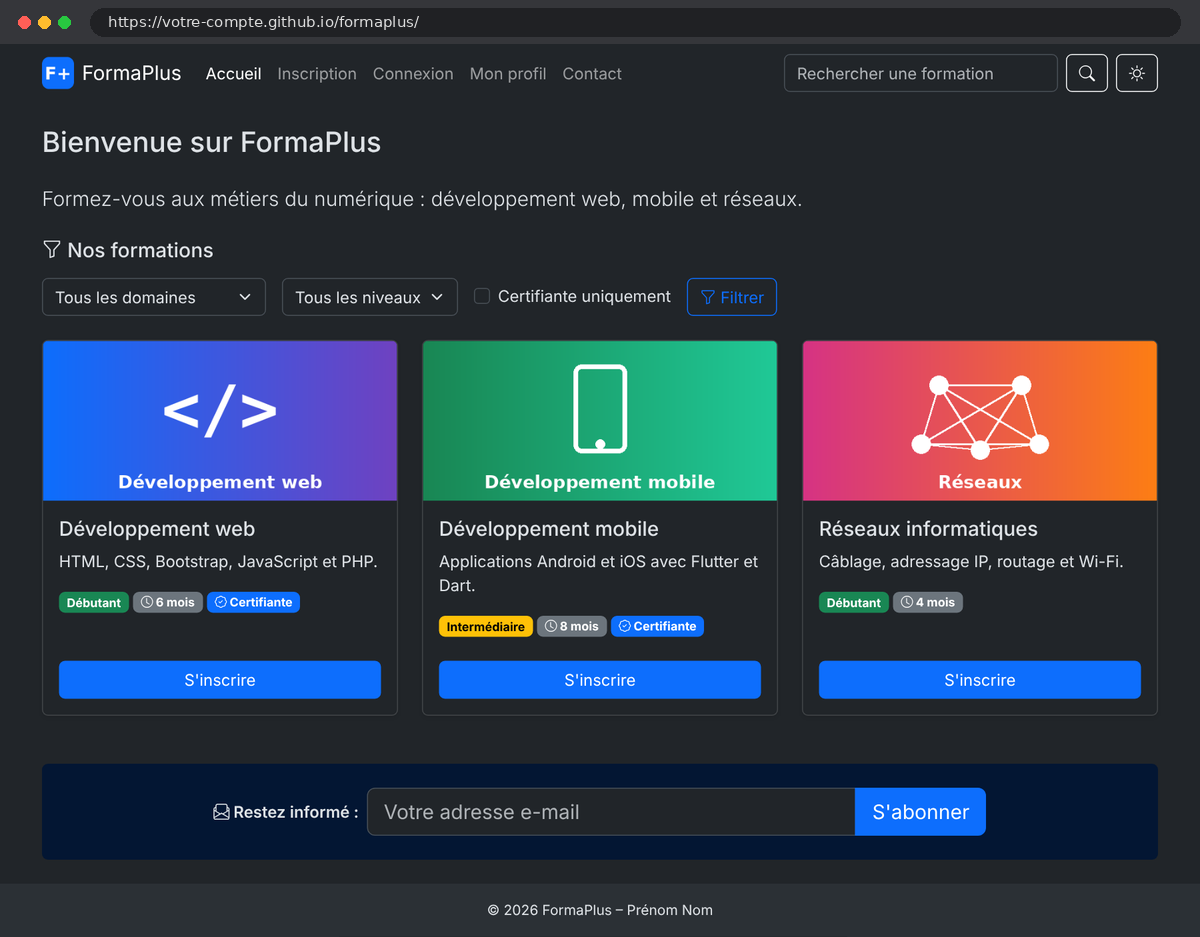Click the Bienvenue sur FormaPlus heading
This screenshot has width=1200, height=937.
pyautogui.click(x=212, y=142)
